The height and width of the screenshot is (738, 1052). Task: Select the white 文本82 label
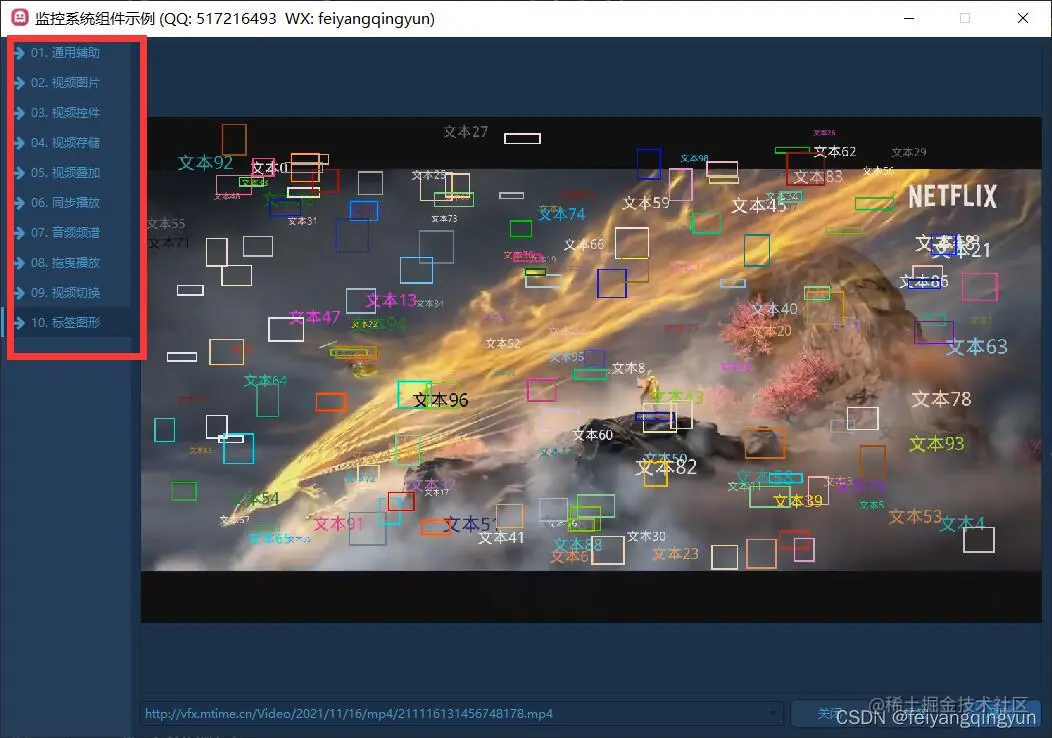click(x=667, y=468)
